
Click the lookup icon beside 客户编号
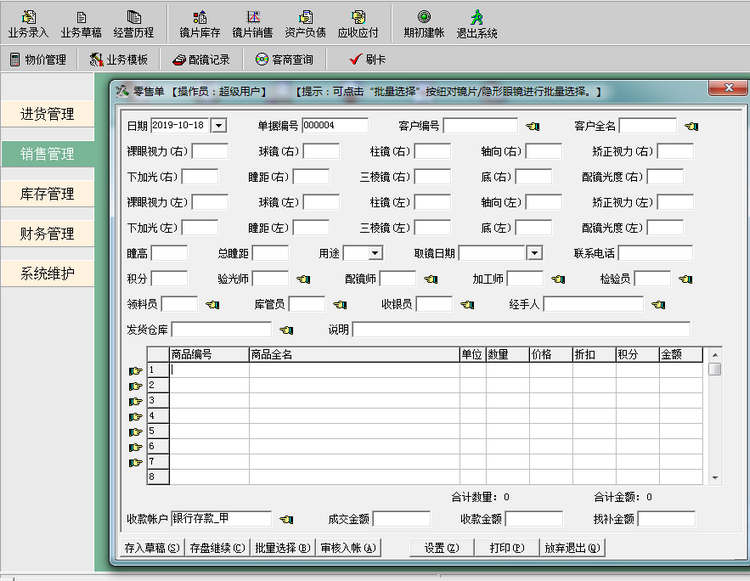533,126
